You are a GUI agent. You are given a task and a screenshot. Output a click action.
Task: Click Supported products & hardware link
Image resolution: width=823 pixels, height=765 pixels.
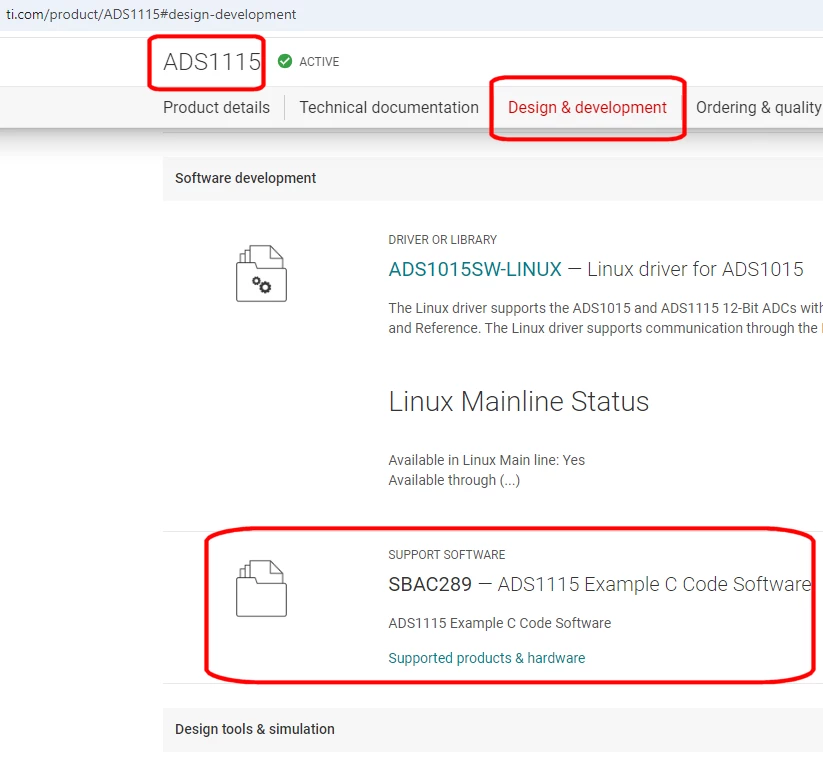[x=487, y=658]
